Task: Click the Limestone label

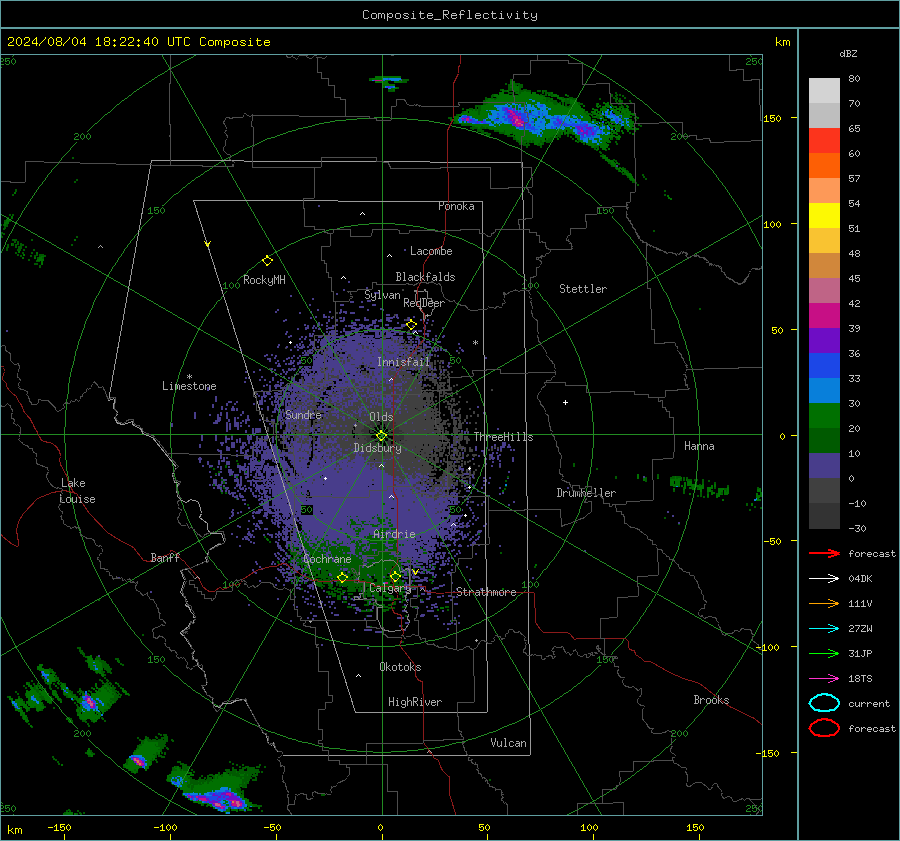Action: pyautogui.click(x=189, y=386)
